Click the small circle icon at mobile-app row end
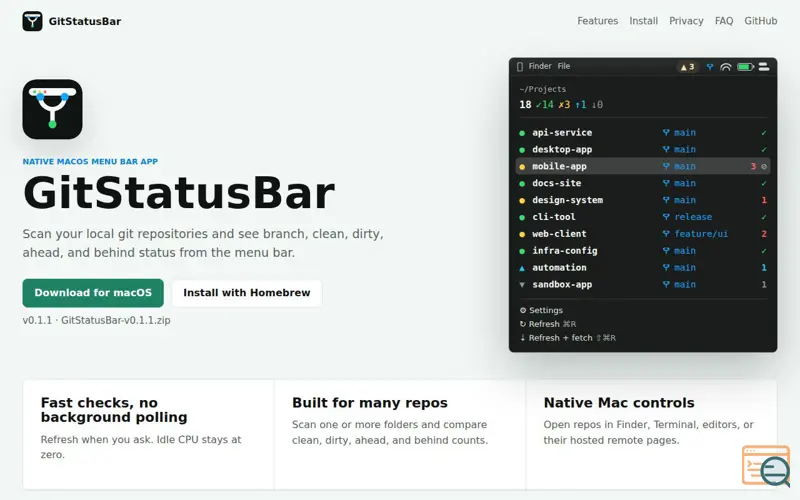This screenshot has width=800, height=500. tap(764, 166)
